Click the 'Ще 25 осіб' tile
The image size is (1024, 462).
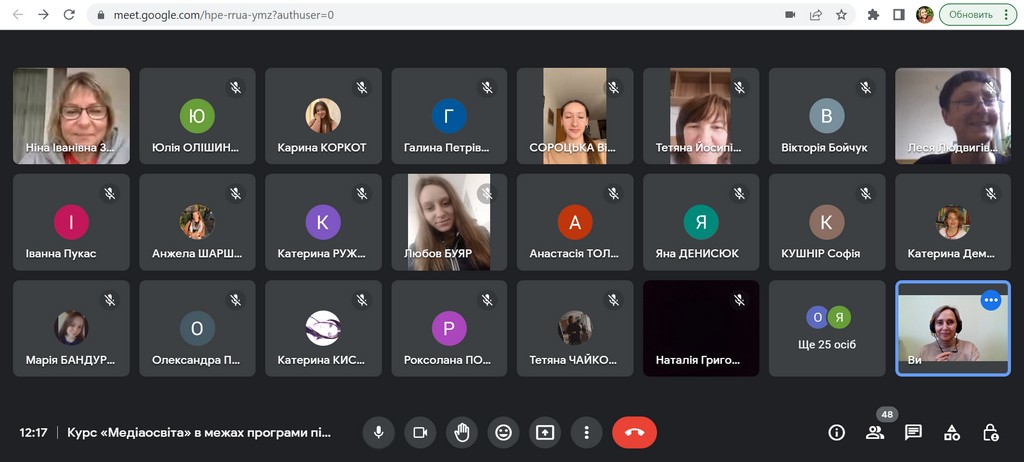tap(827, 328)
